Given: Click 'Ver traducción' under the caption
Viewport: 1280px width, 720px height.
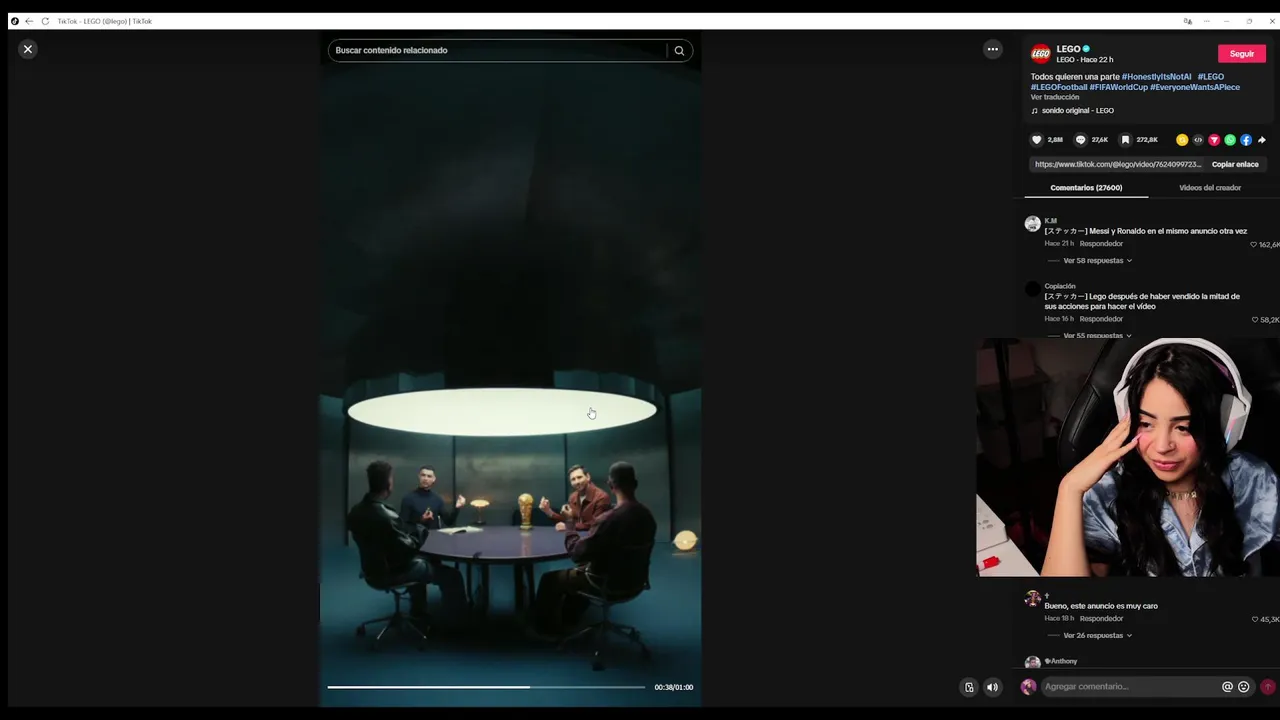Looking at the screenshot, I should point(1055,97).
